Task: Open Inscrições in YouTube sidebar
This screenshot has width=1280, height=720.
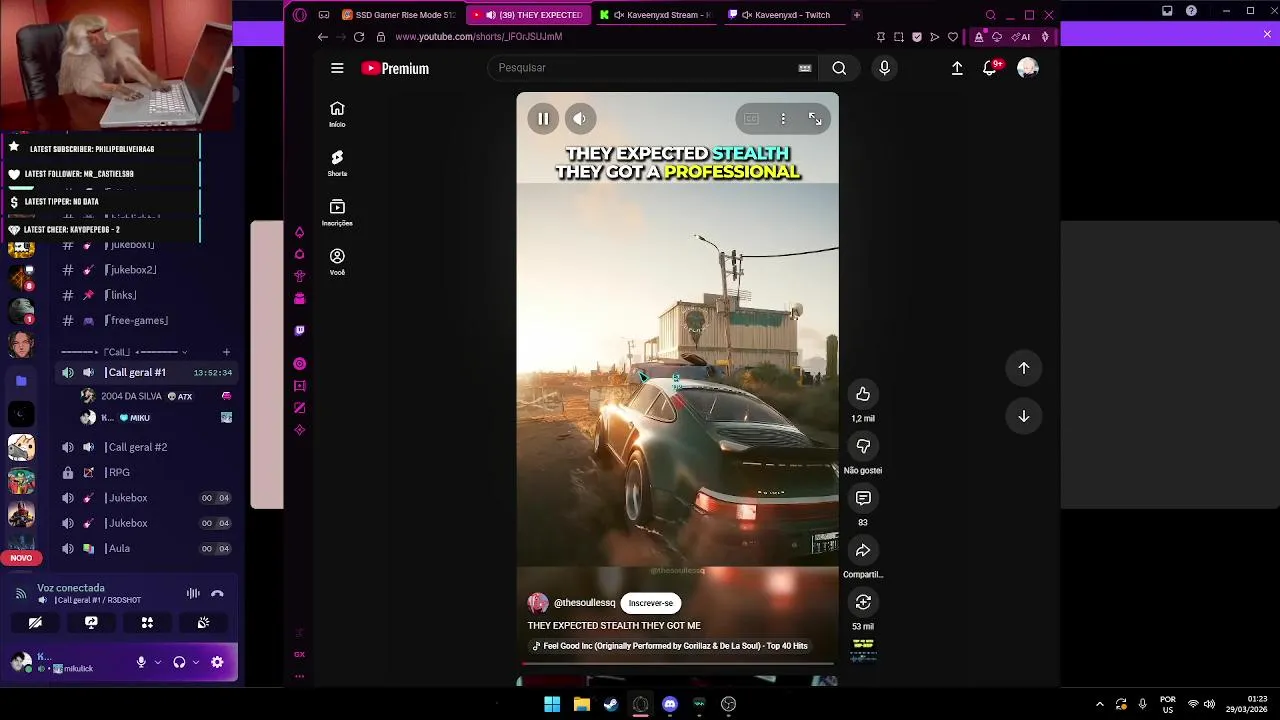Action: click(x=337, y=212)
